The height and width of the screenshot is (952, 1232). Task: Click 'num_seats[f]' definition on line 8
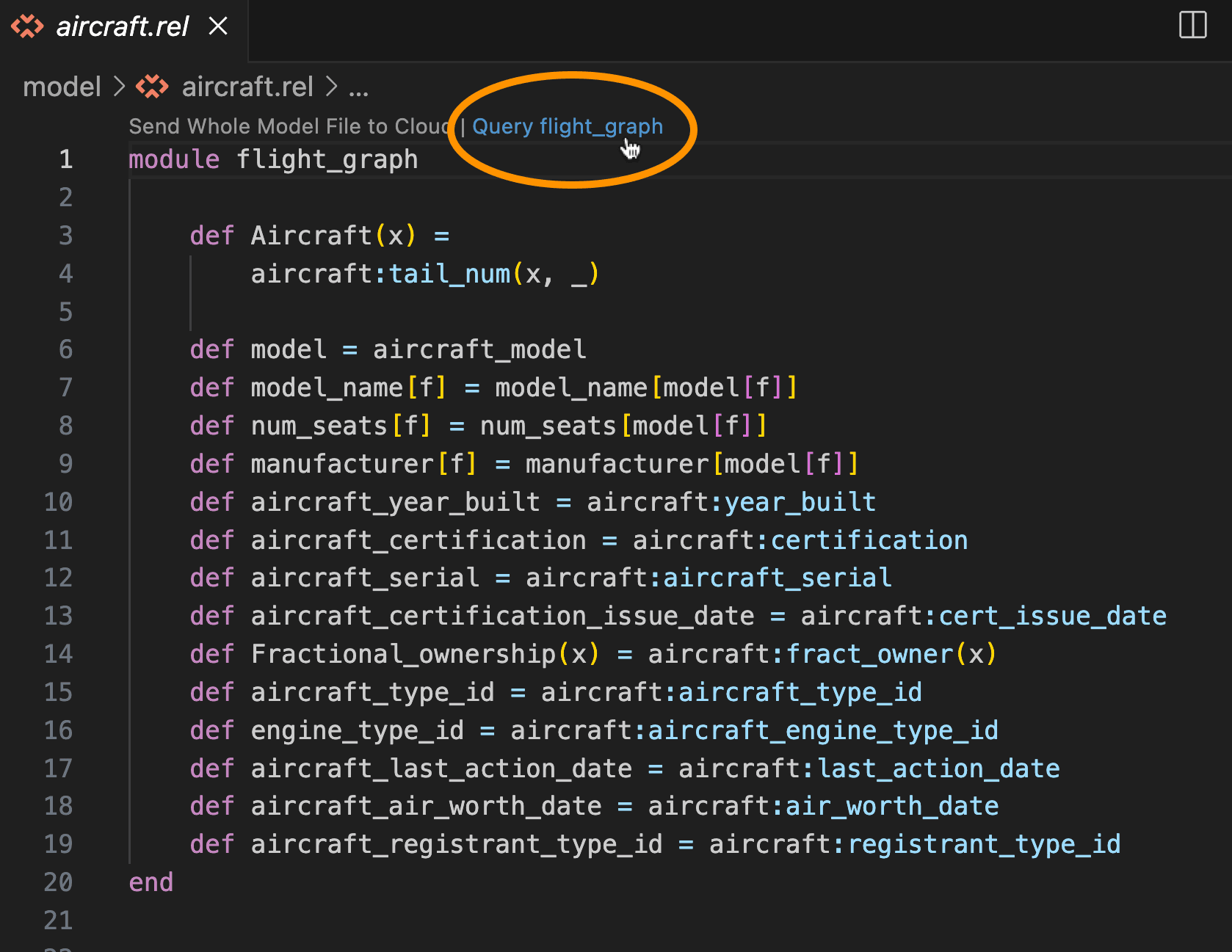pos(341,426)
